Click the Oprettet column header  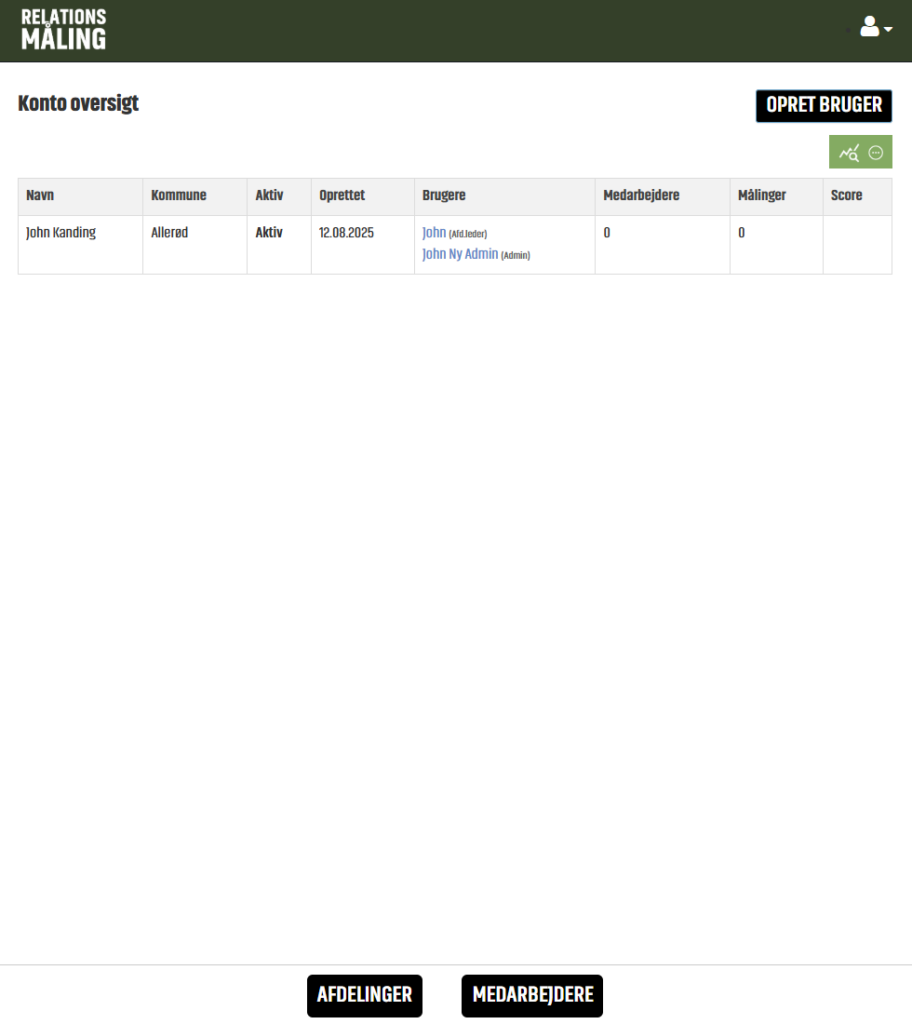click(x=342, y=196)
